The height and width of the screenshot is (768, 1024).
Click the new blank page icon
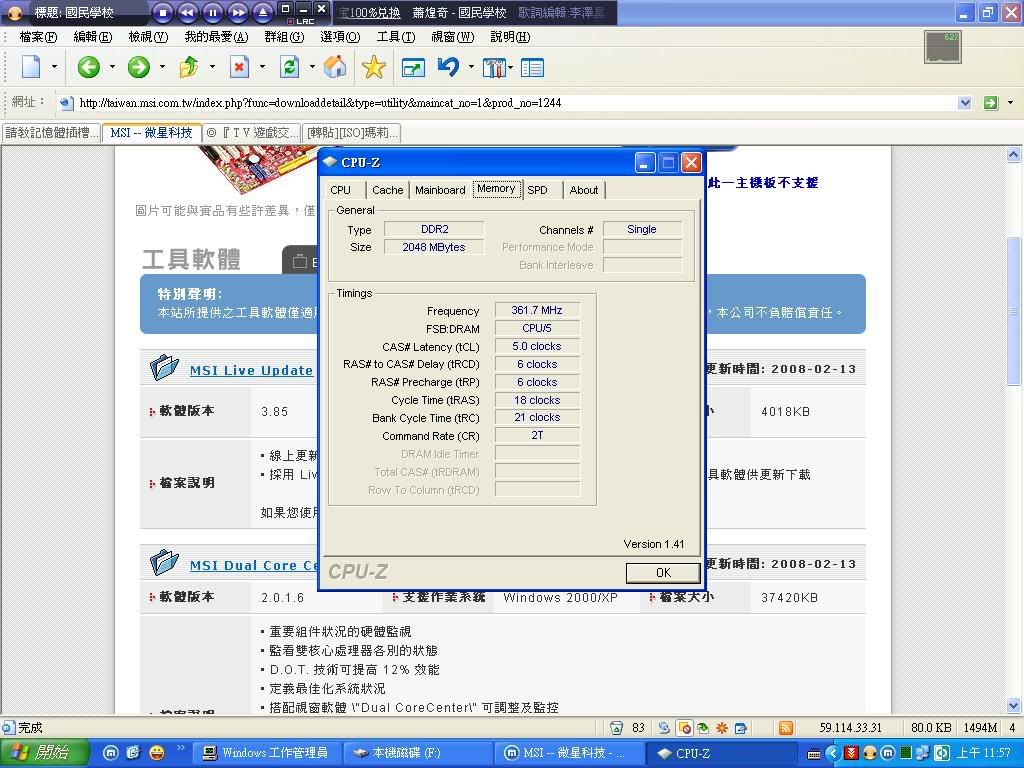[31, 67]
